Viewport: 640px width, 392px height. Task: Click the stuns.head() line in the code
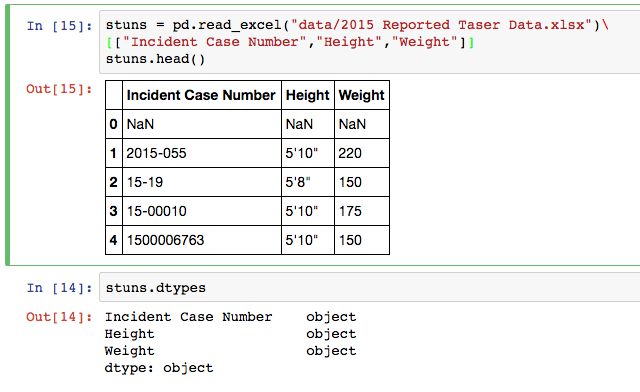pyautogui.click(x=155, y=60)
